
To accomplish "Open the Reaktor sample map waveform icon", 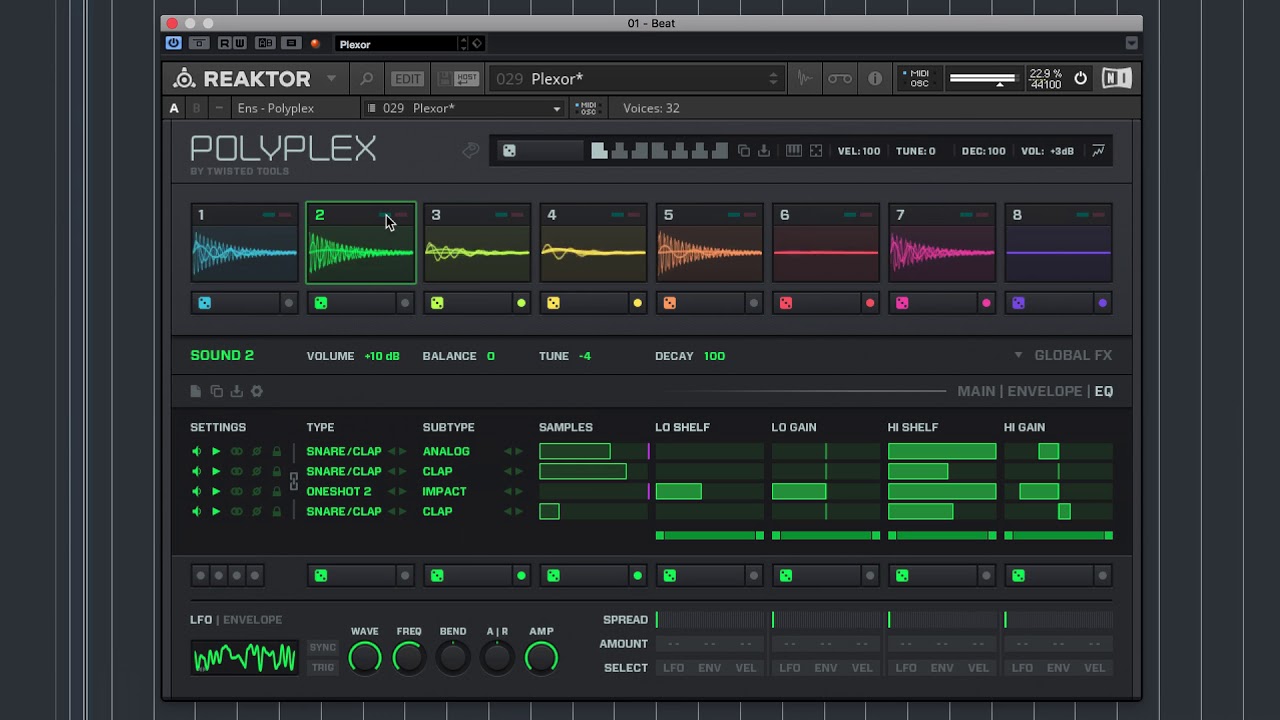I will (x=805, y=79).
